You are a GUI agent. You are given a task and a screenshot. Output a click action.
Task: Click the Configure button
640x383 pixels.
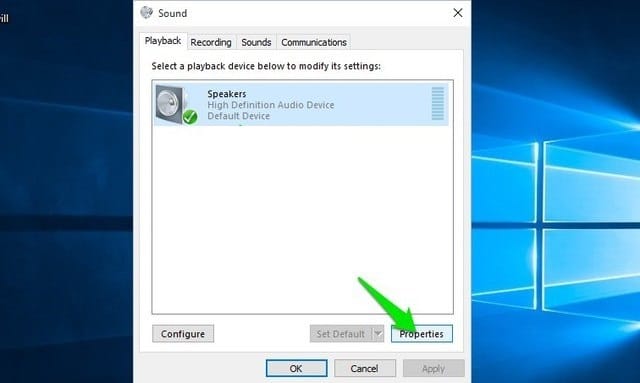tap(183, 334)
